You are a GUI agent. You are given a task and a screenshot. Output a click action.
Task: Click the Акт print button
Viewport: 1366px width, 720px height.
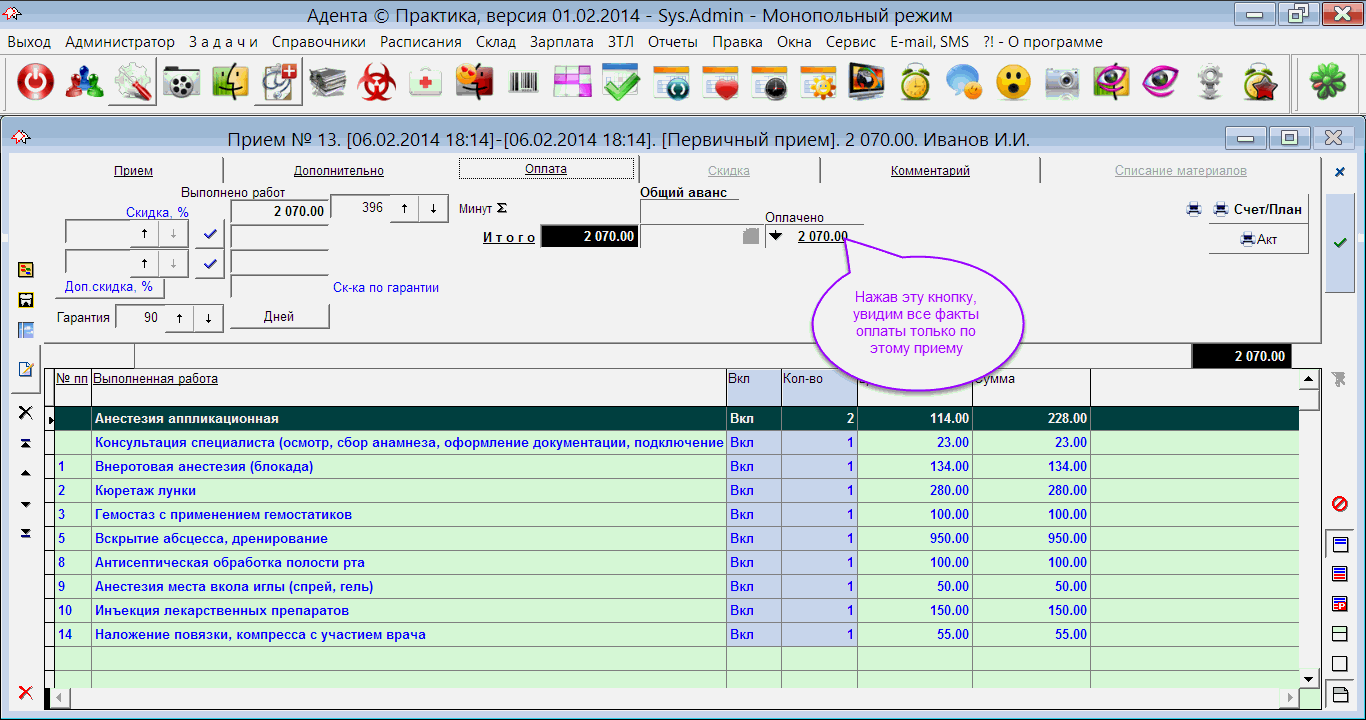pyautogui.click(x=1258, y=239)
